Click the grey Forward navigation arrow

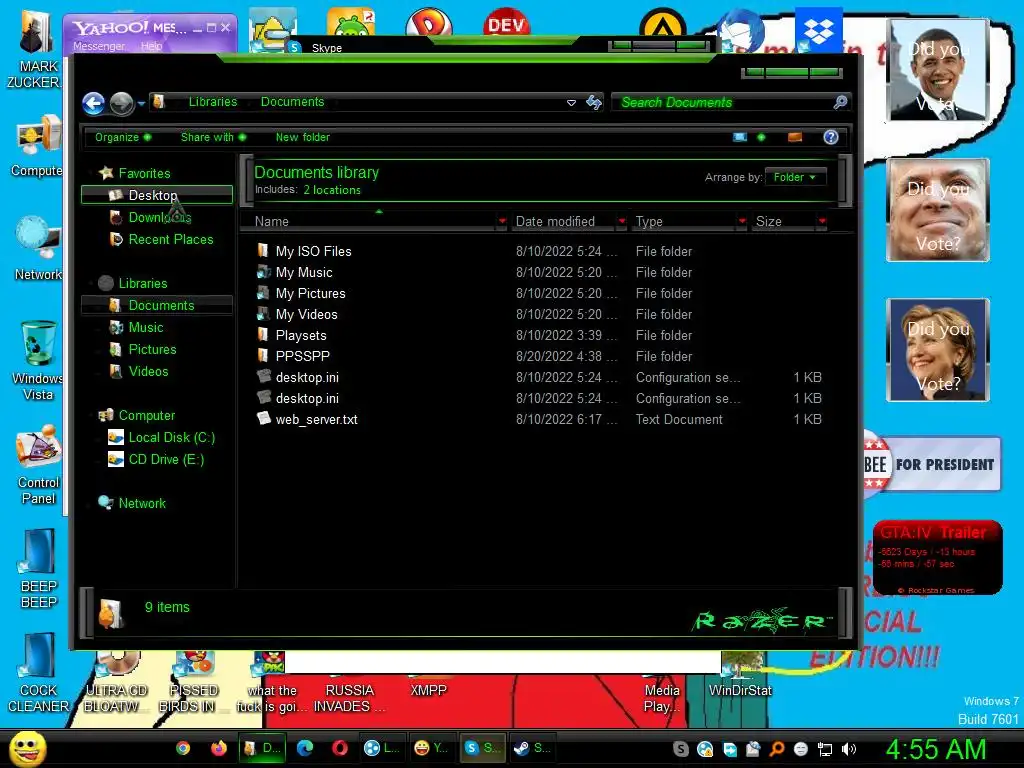[x=121, y=103]
